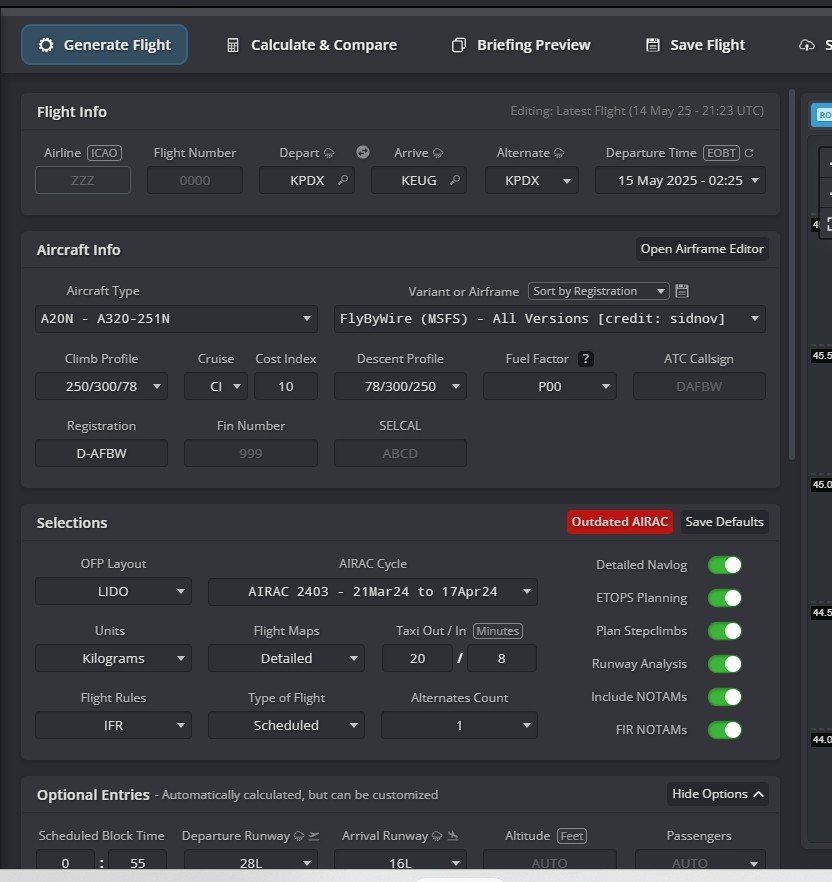The height and width of the screenshot is (882, 832).
Task: Click Save Defaults
Action: (724, 521)
